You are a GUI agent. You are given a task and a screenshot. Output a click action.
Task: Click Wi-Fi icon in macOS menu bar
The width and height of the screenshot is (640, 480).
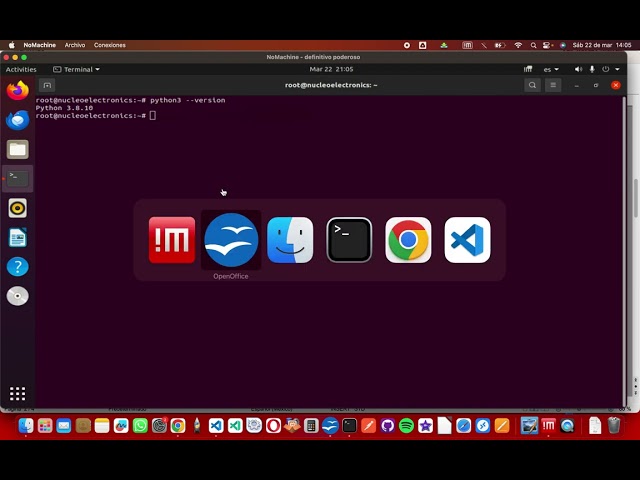[518, 45]
